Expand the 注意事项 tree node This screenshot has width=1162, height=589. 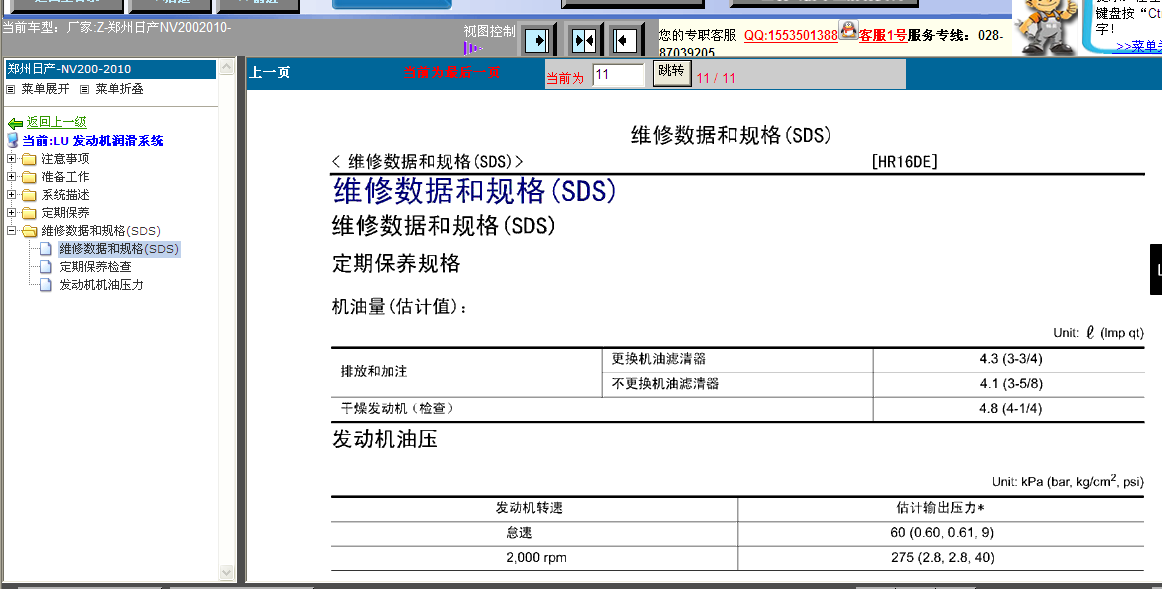pyautogui.click(x=11, y=159)
